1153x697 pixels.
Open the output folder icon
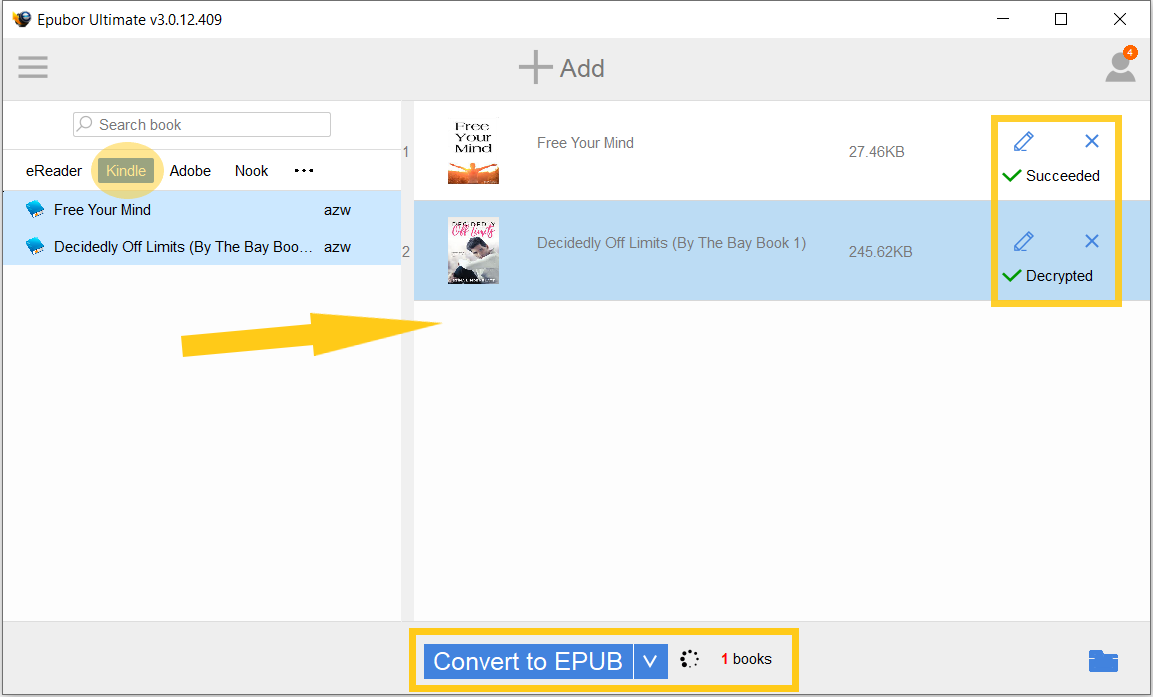point(1103,661)
